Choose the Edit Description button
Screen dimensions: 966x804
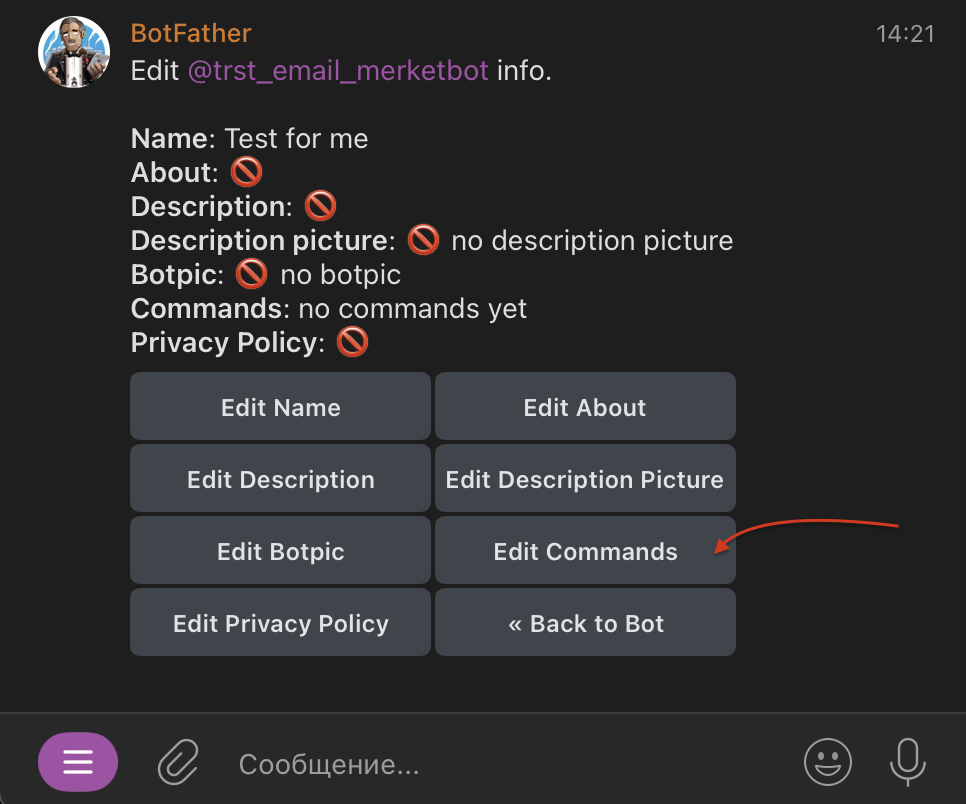click(x=281, y=479)
